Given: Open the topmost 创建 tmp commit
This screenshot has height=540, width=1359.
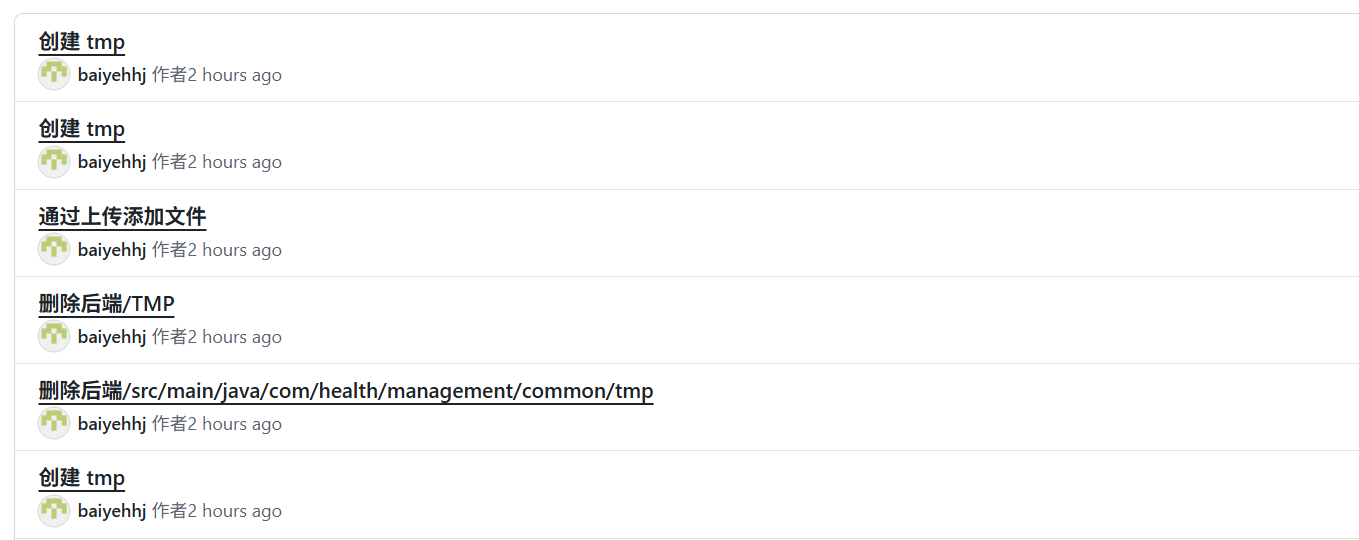Looking at the screenshot, I should click(81, 42).
